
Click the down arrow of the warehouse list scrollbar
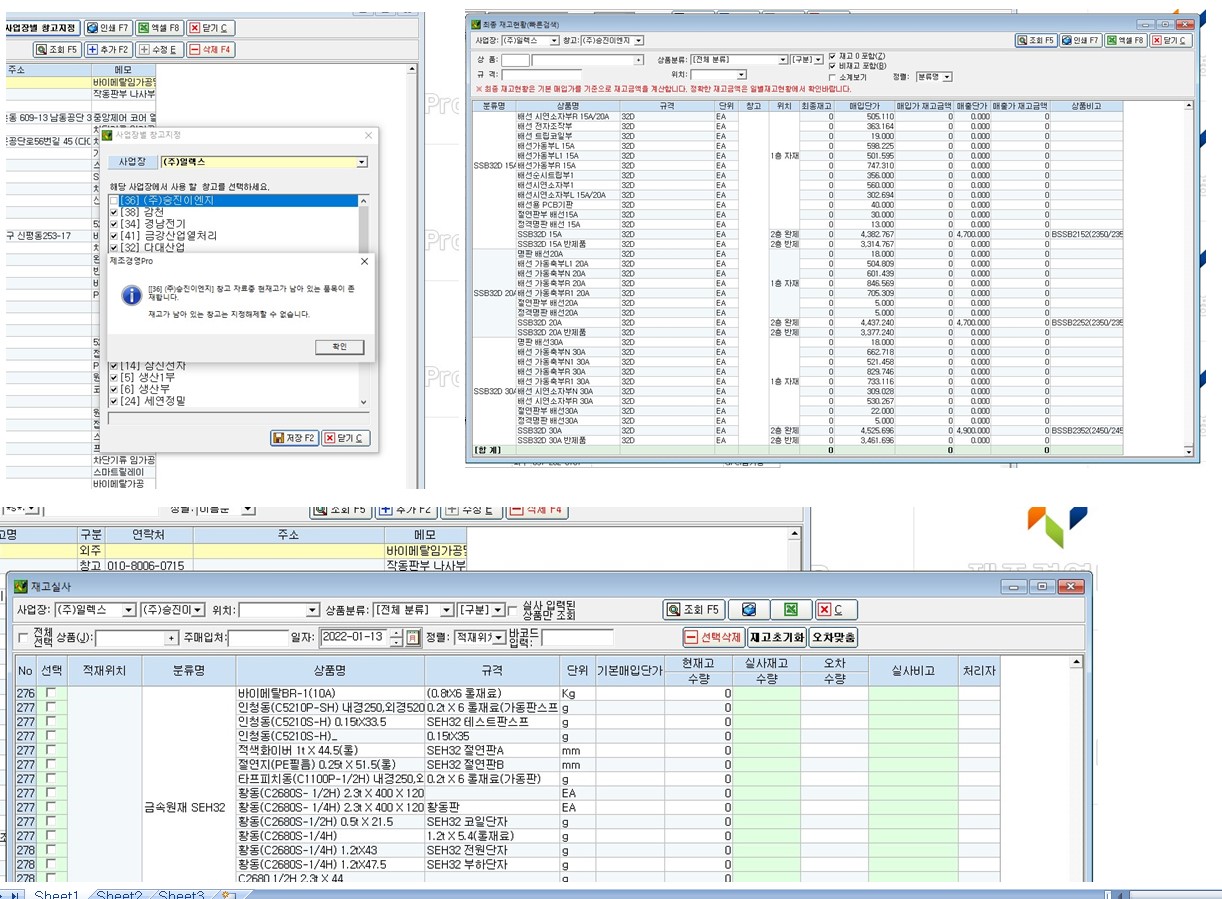364,401
